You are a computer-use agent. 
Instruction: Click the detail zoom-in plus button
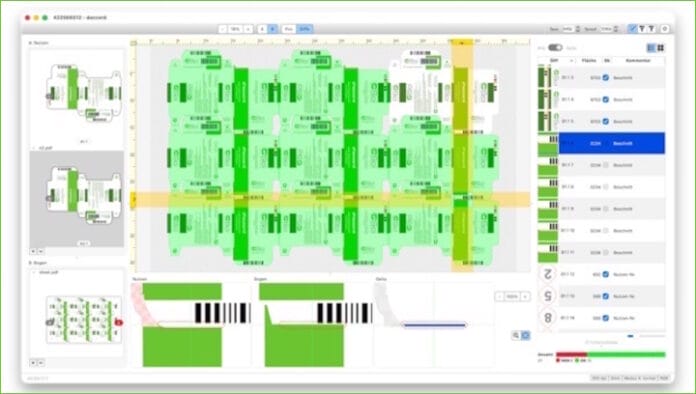pyautogui.click(x=526, y=296)
